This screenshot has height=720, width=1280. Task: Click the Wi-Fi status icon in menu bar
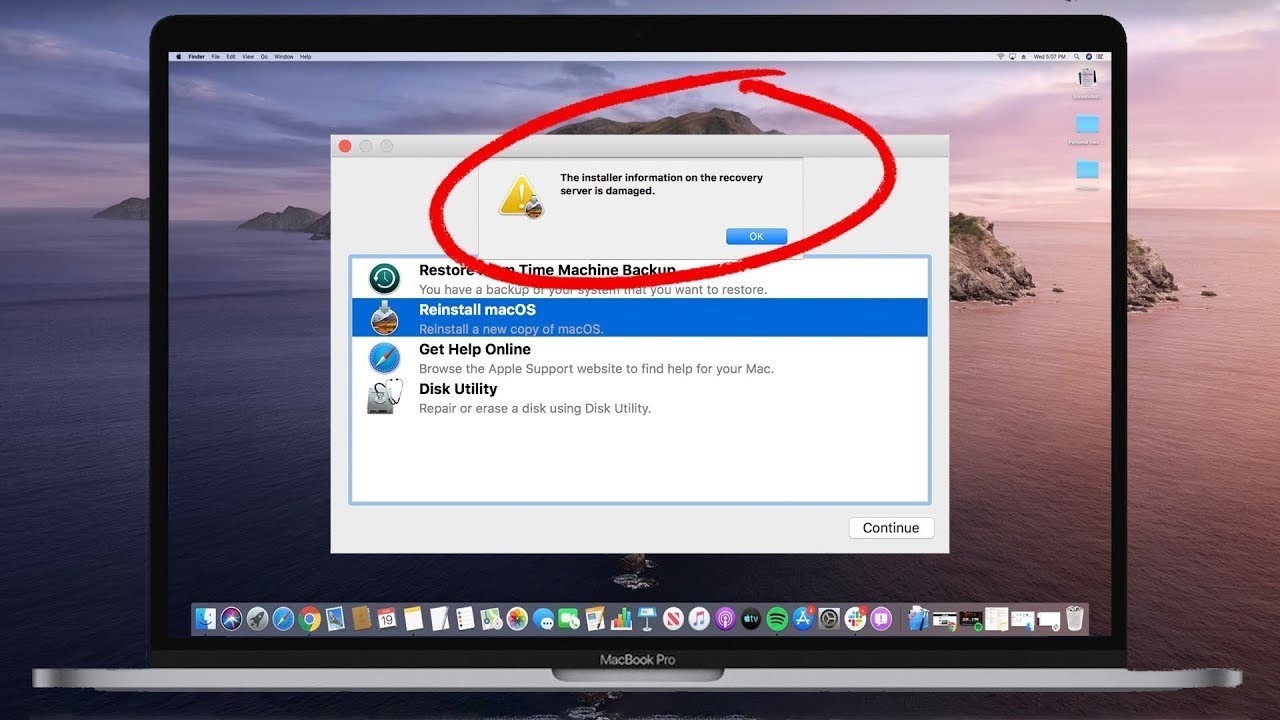(1001, 57)
